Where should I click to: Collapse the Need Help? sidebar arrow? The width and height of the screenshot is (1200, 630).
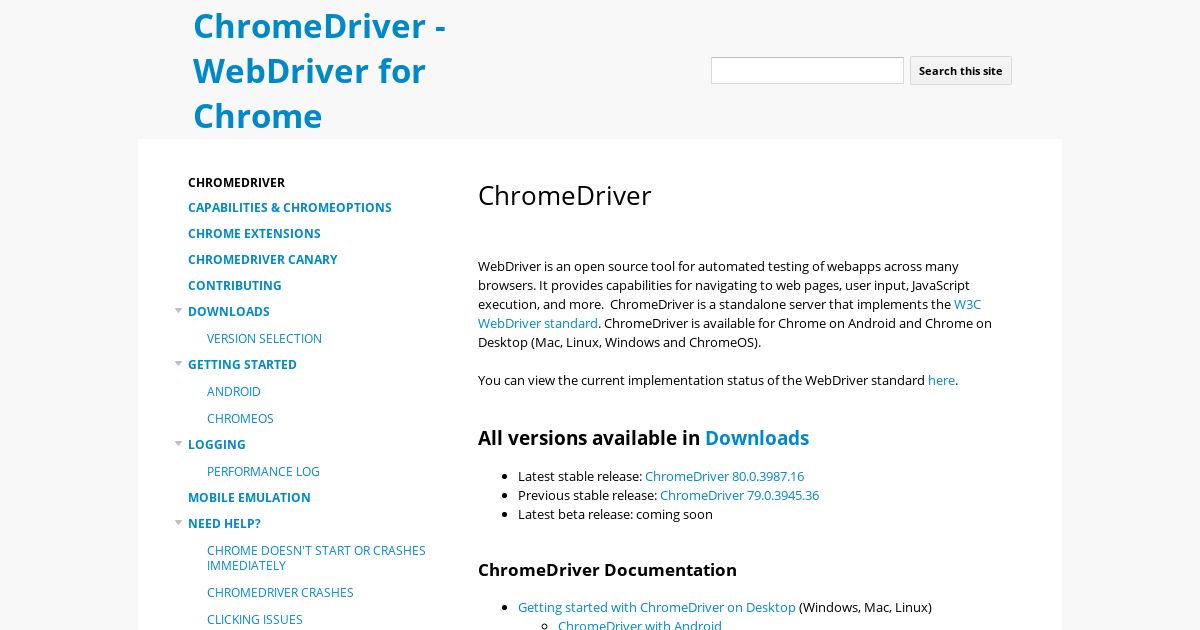tap(179, 523)
